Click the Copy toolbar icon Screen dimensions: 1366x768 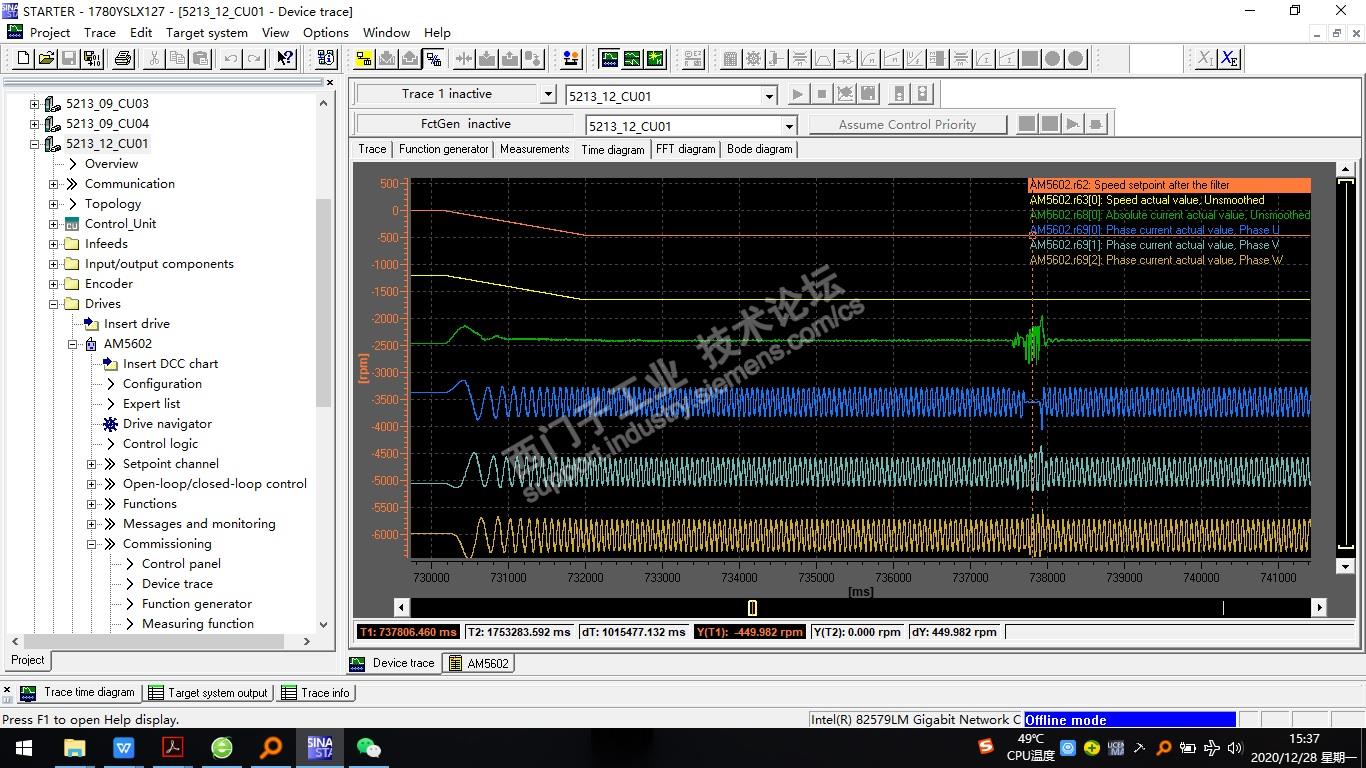click(x=177, y=59)
